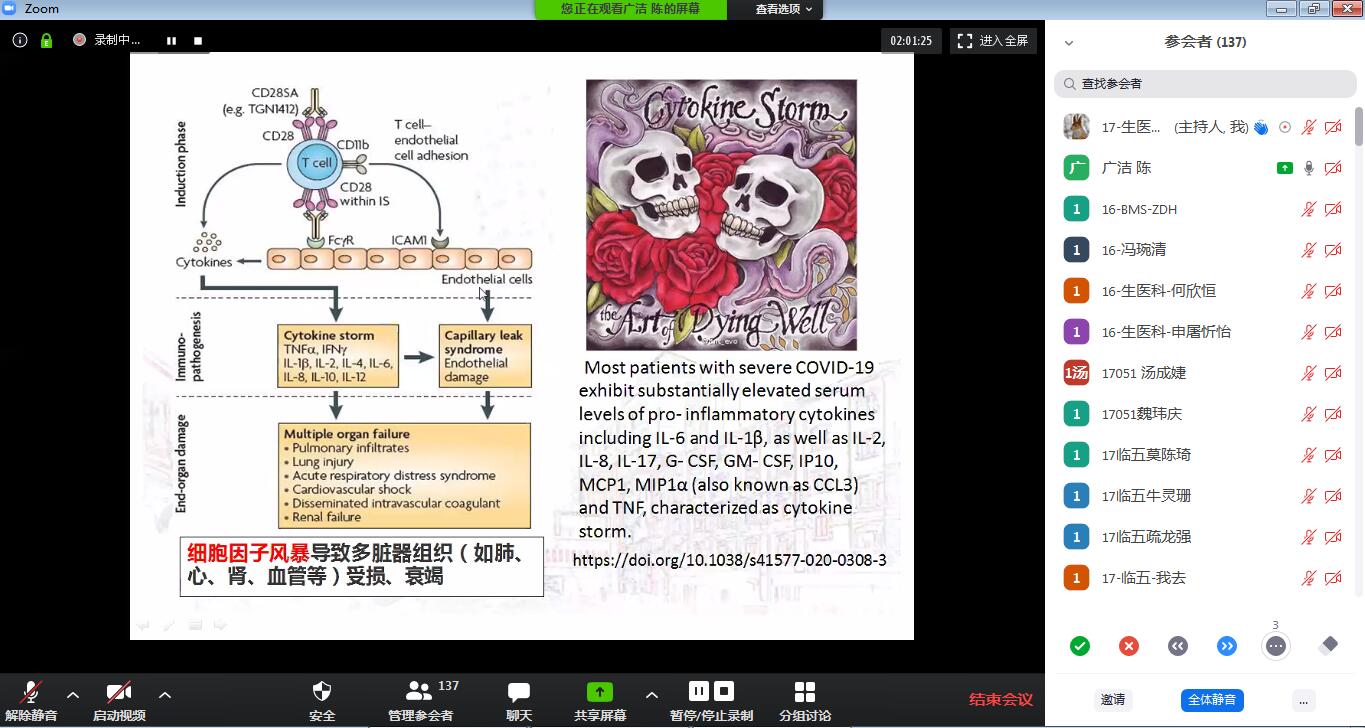Toggle video icon for 16-冯琬清
1365x728 pixels.
1333,250
